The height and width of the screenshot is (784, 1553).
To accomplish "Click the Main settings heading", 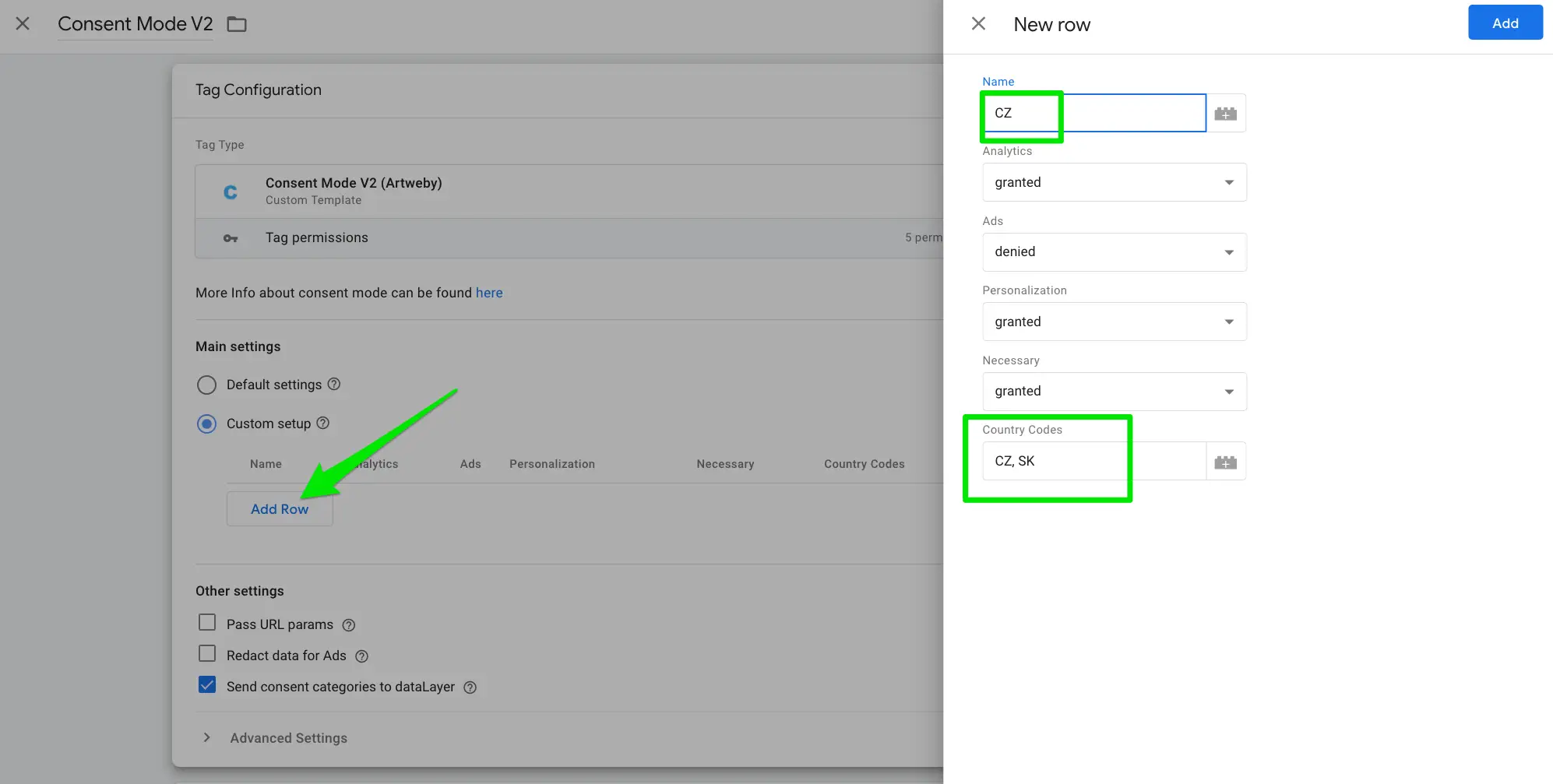I will point(238,346).
